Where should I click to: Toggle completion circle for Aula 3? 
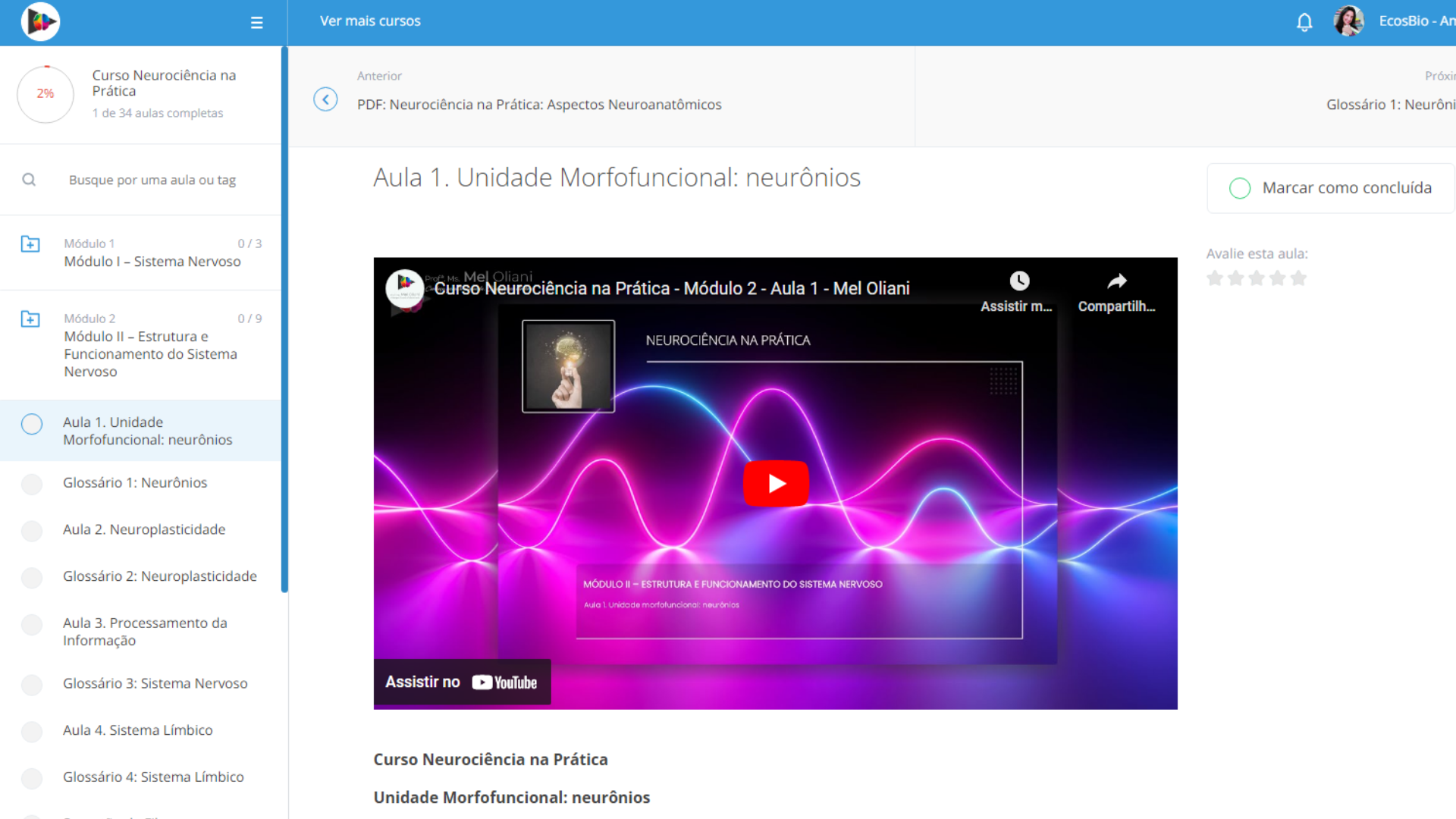pyautogui.click(x=32, y=625)
